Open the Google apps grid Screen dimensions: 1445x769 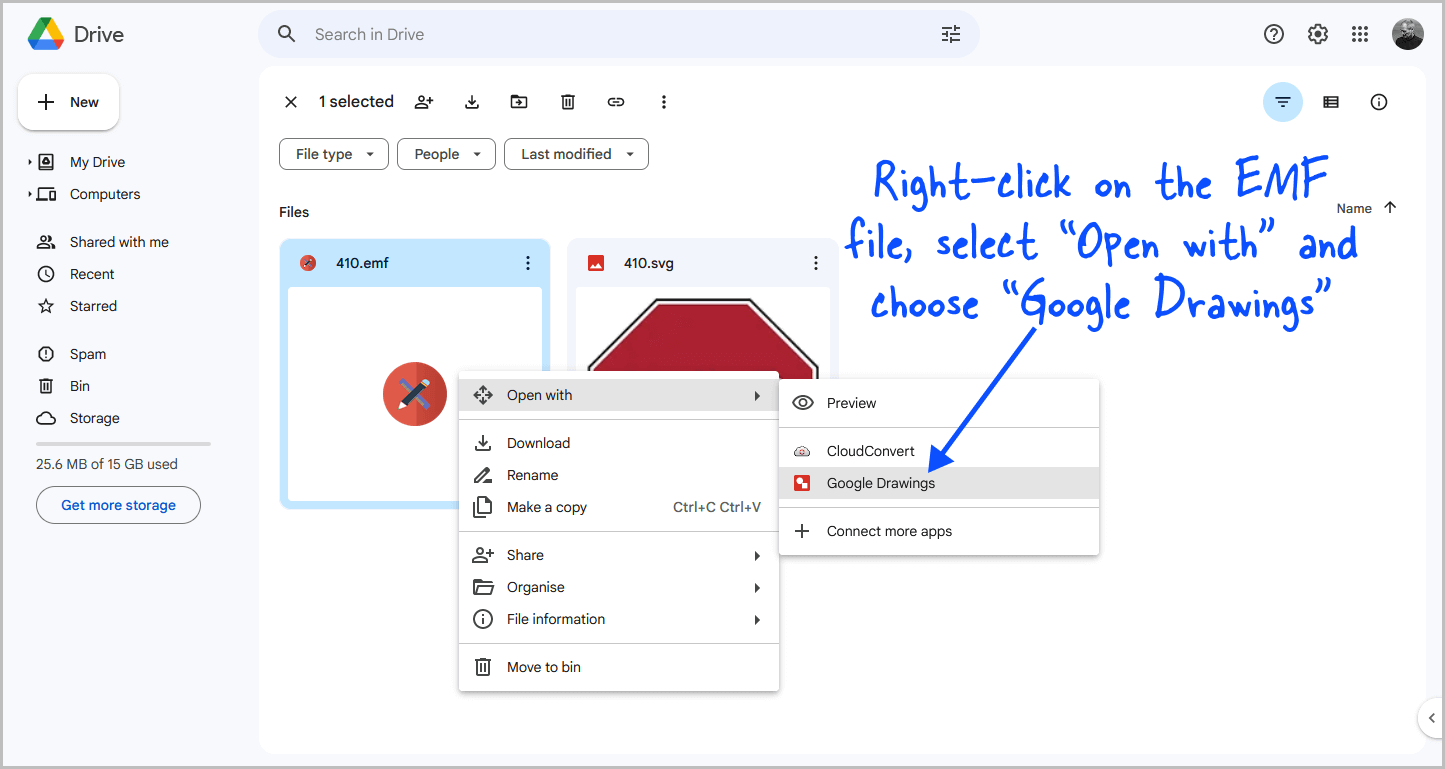1360,34
